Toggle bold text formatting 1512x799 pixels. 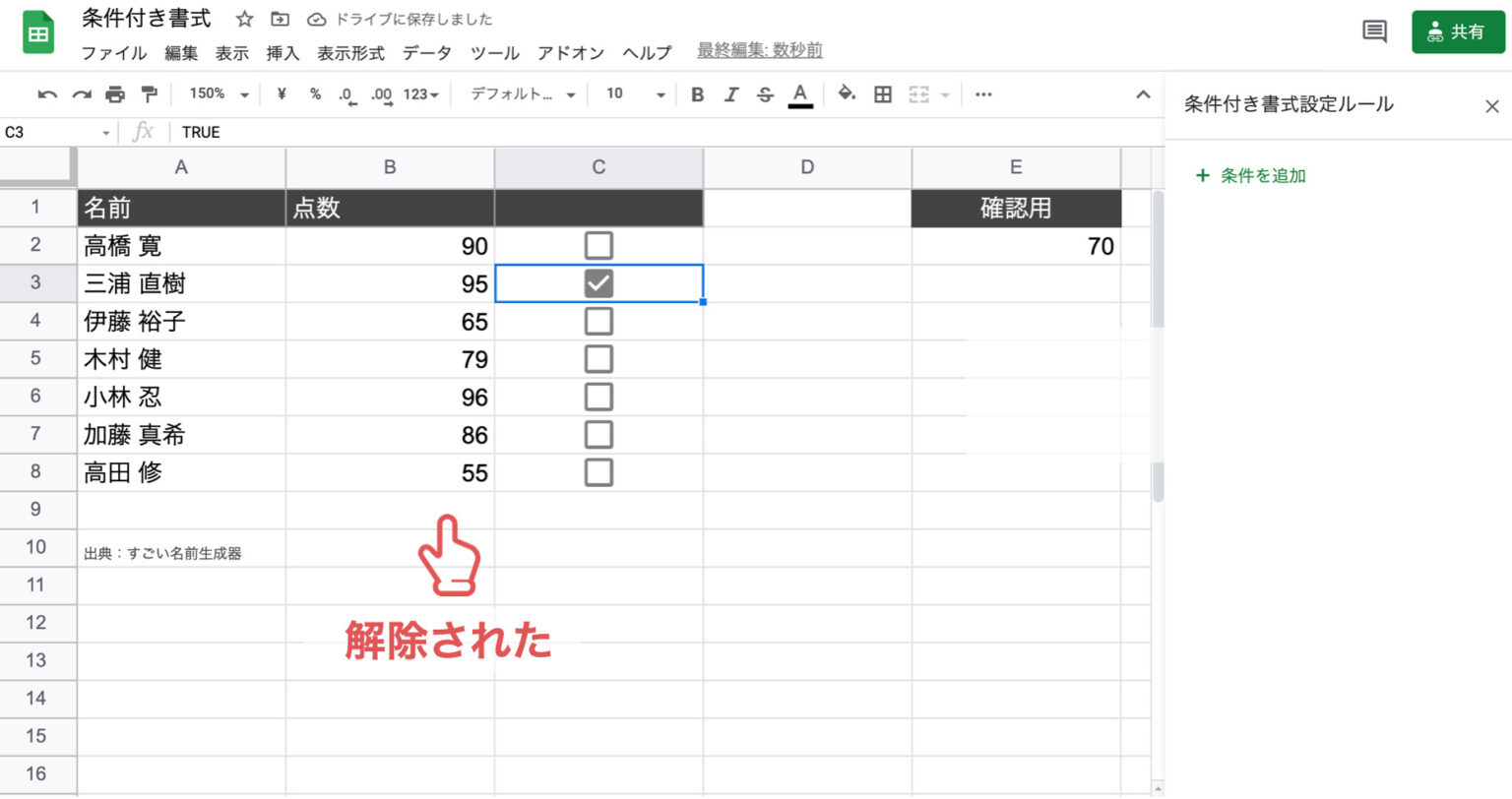coord(697,94)
